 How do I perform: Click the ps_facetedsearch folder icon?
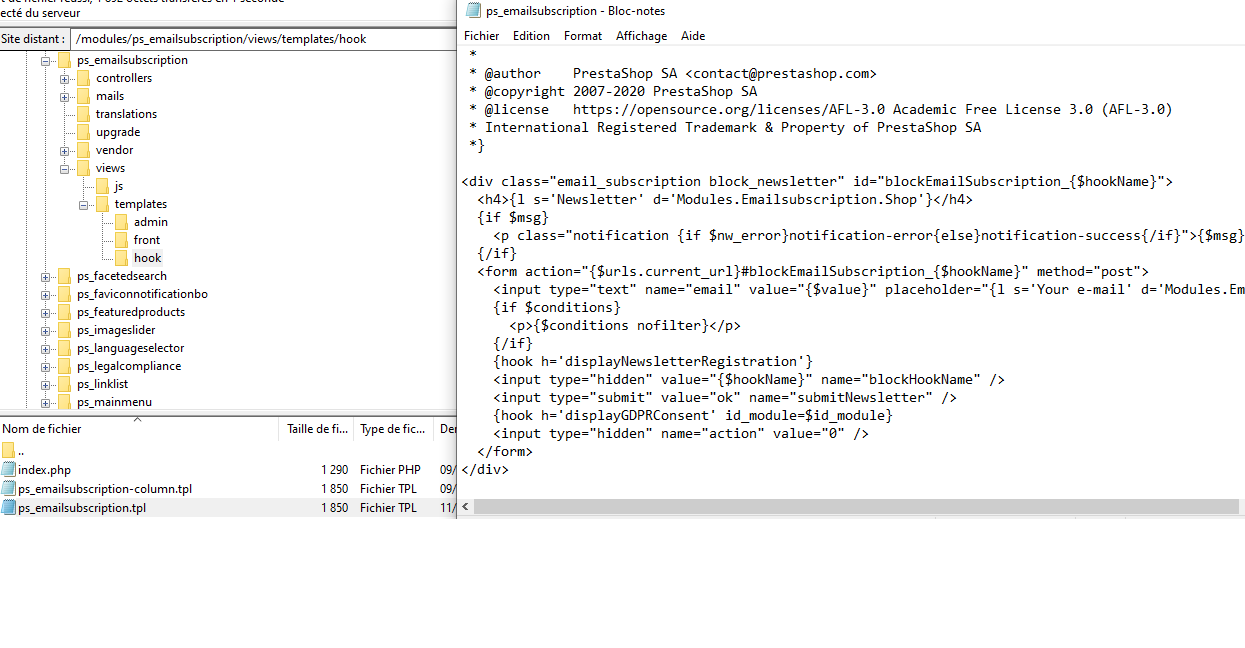point(65,276)
